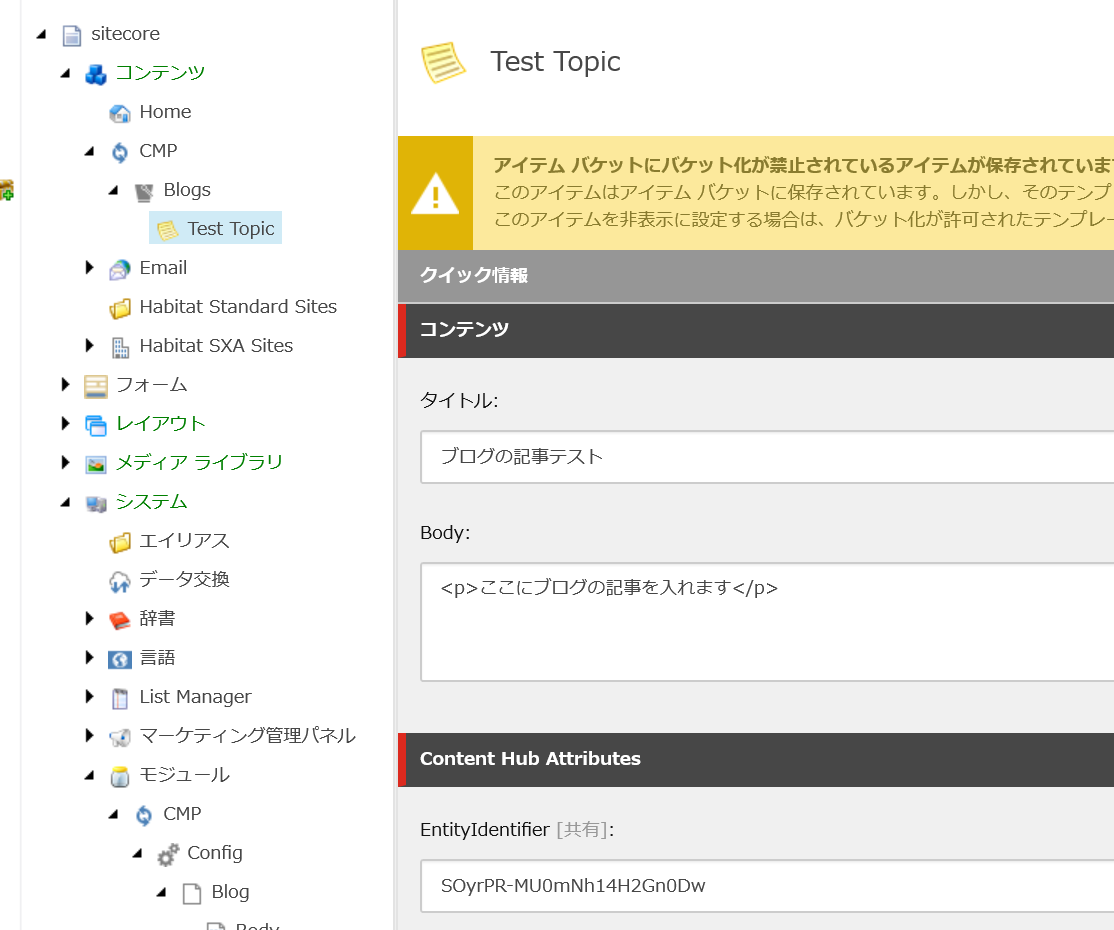Click the 言語 globe icon
The width and height of the screenshot is (1114, 930).
[x=119, y=659]
